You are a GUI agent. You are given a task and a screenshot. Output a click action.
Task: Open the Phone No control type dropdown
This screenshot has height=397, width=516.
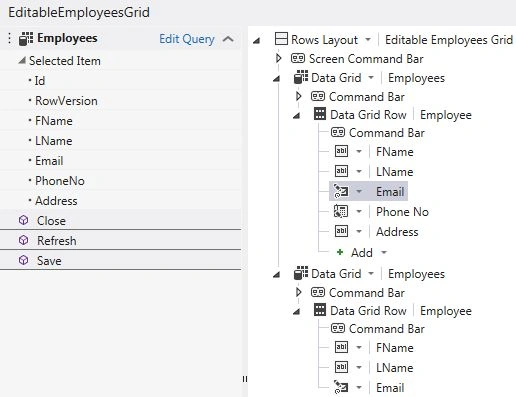click(x=359, y=211)
